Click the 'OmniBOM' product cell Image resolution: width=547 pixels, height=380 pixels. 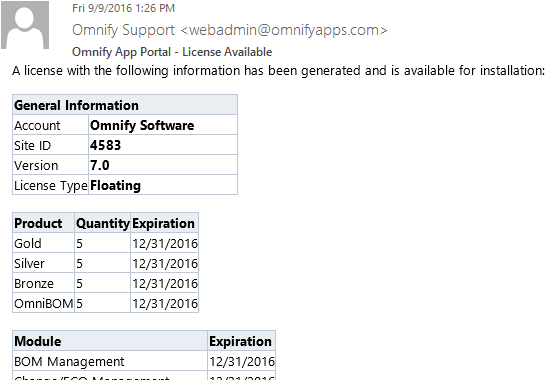(43, 303)
